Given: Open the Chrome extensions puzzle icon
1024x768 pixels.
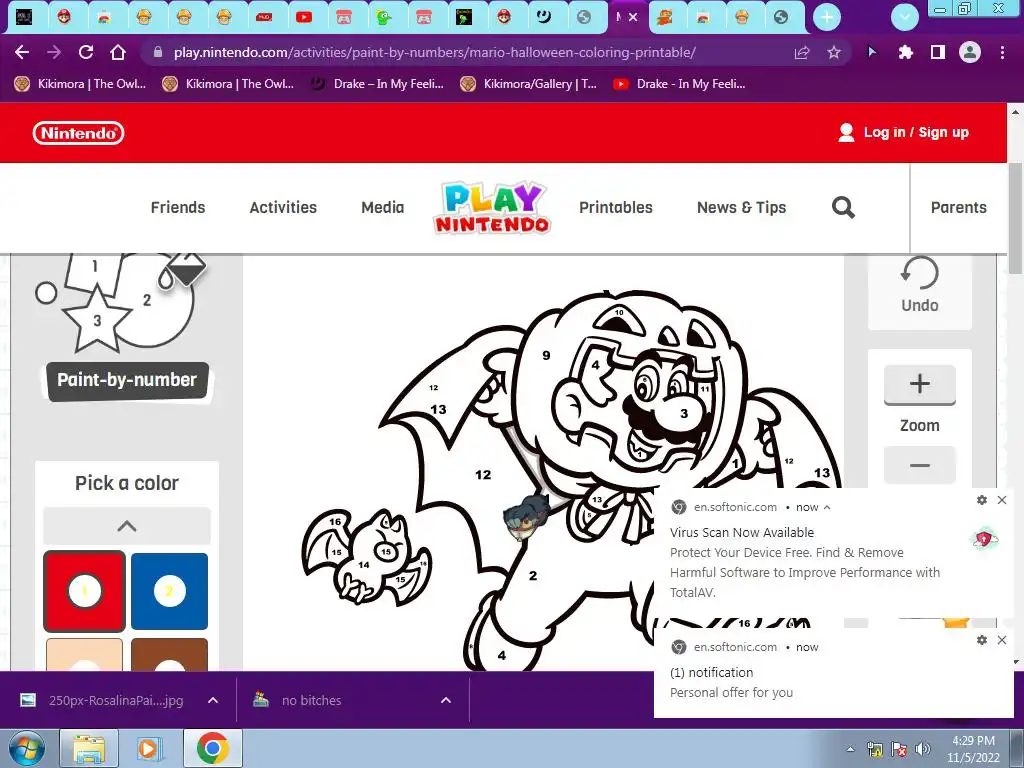Looking at the screenshot, I should (905, 52).
